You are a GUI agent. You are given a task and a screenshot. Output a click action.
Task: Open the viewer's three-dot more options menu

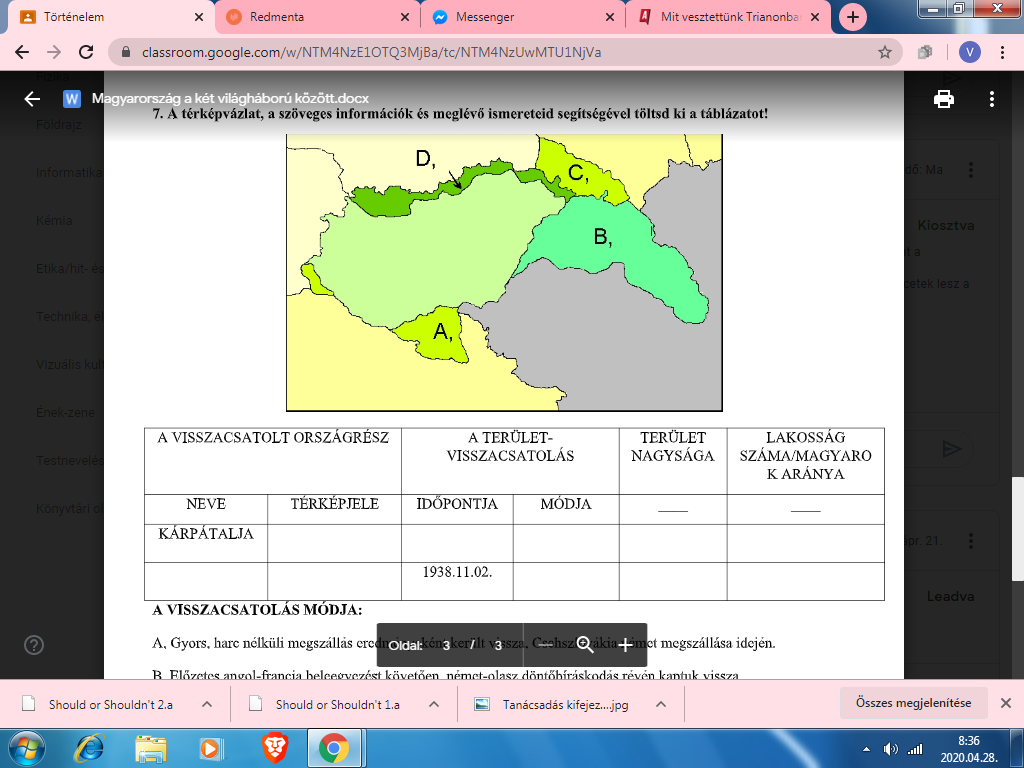[x=991, y=99]
